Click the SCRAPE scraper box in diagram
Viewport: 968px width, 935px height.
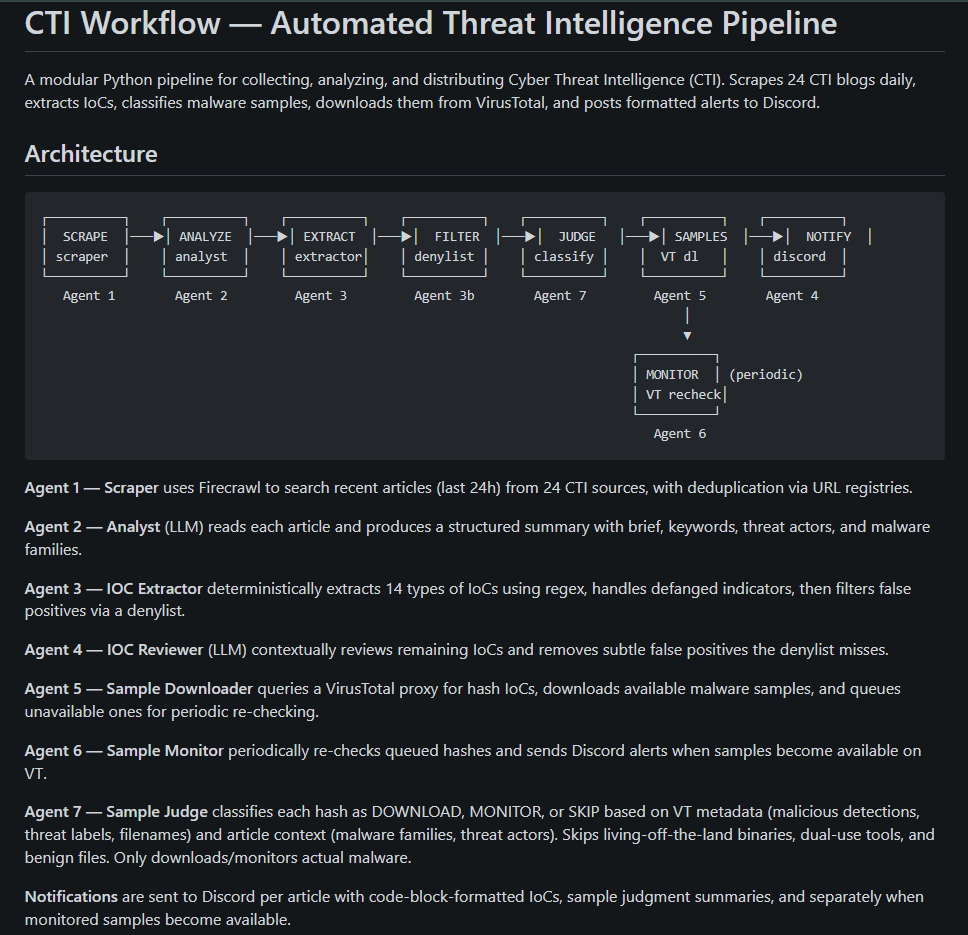(85, 247)
